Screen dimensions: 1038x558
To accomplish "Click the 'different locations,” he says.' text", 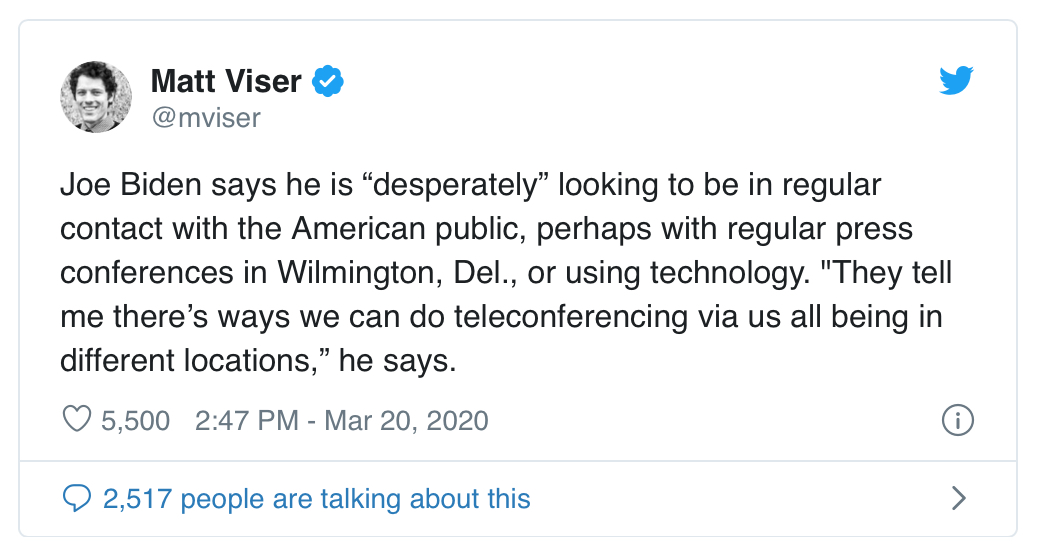I will 258,361.
